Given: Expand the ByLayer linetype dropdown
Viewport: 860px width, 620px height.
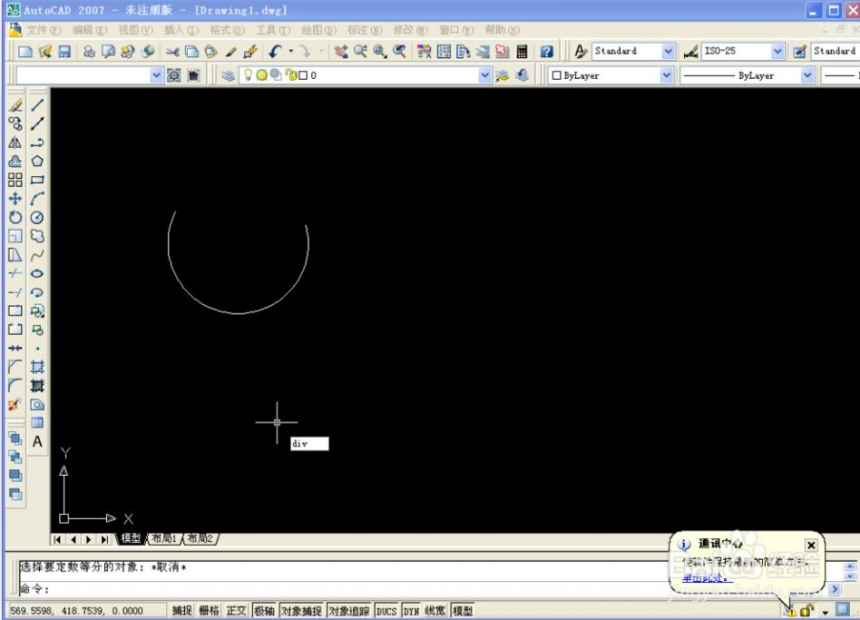Looking at the screenshot, I should point(807,75).
